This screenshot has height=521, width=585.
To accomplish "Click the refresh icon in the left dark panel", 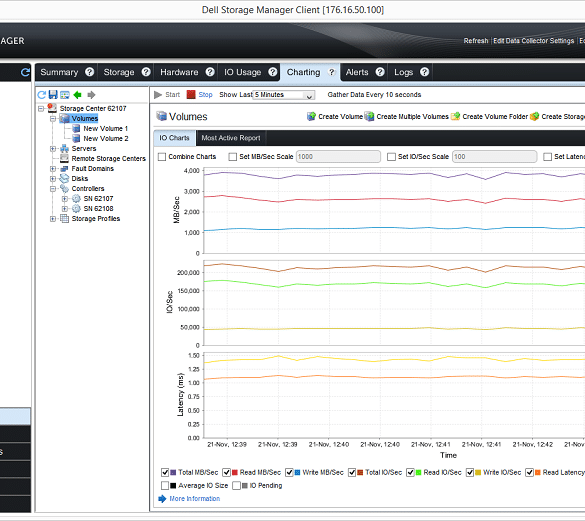I will click(25, 72).
